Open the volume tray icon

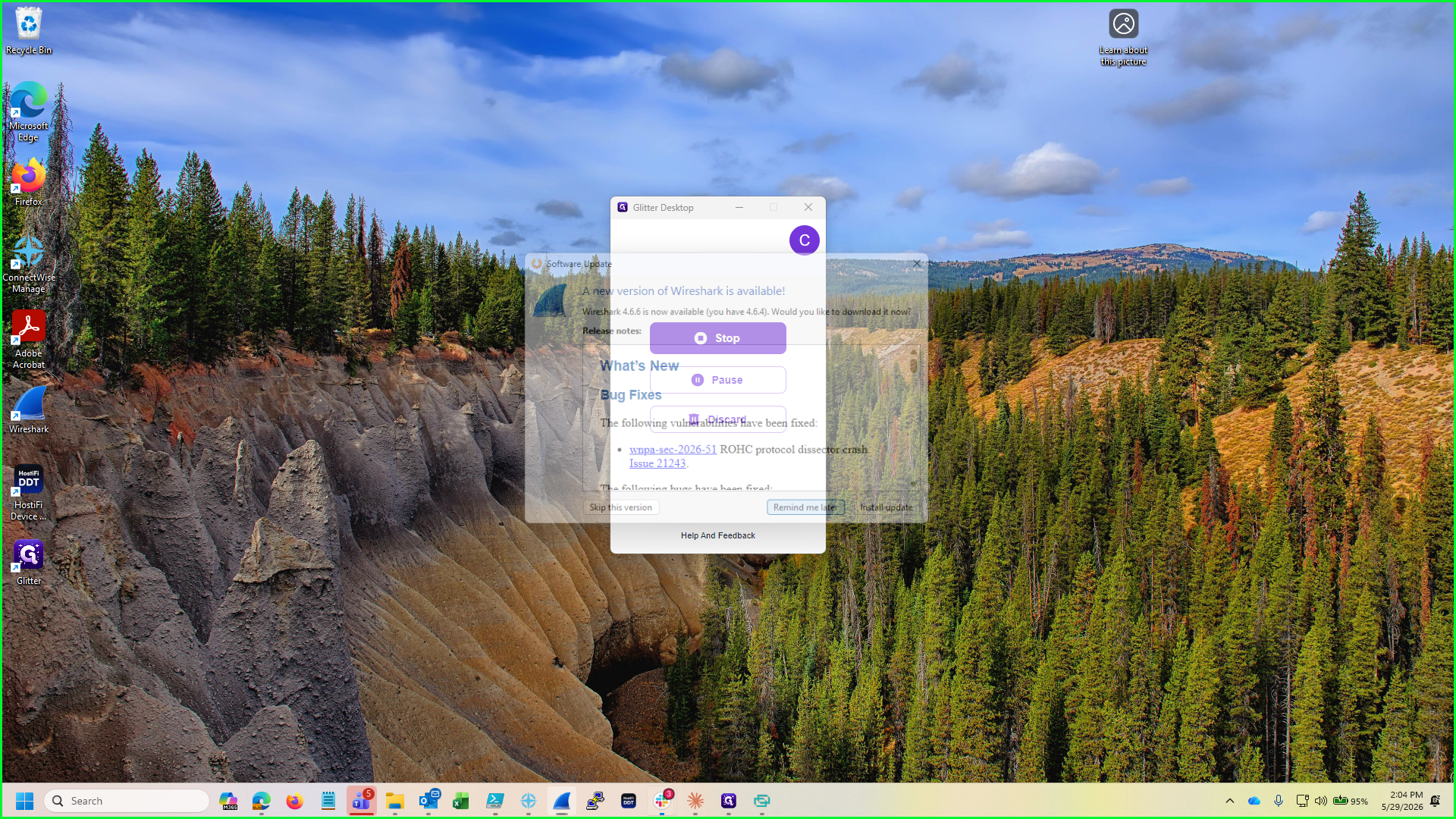(1321, 801)
